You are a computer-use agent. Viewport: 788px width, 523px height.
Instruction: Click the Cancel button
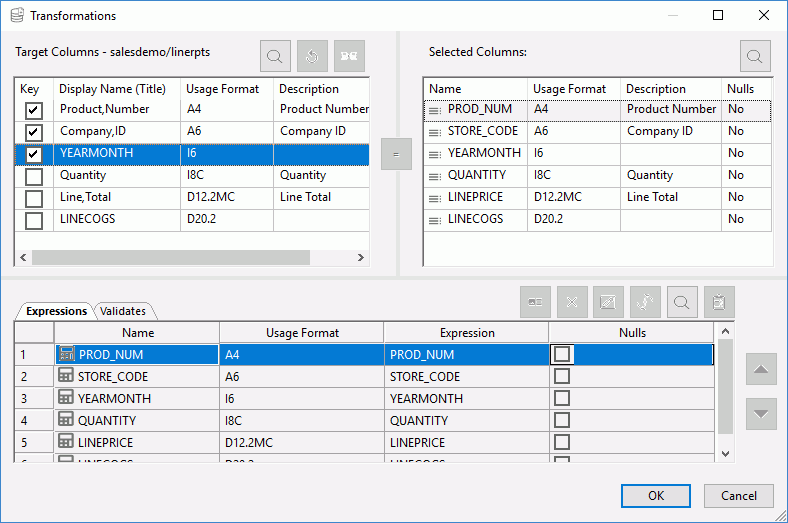tap(738, 496)
